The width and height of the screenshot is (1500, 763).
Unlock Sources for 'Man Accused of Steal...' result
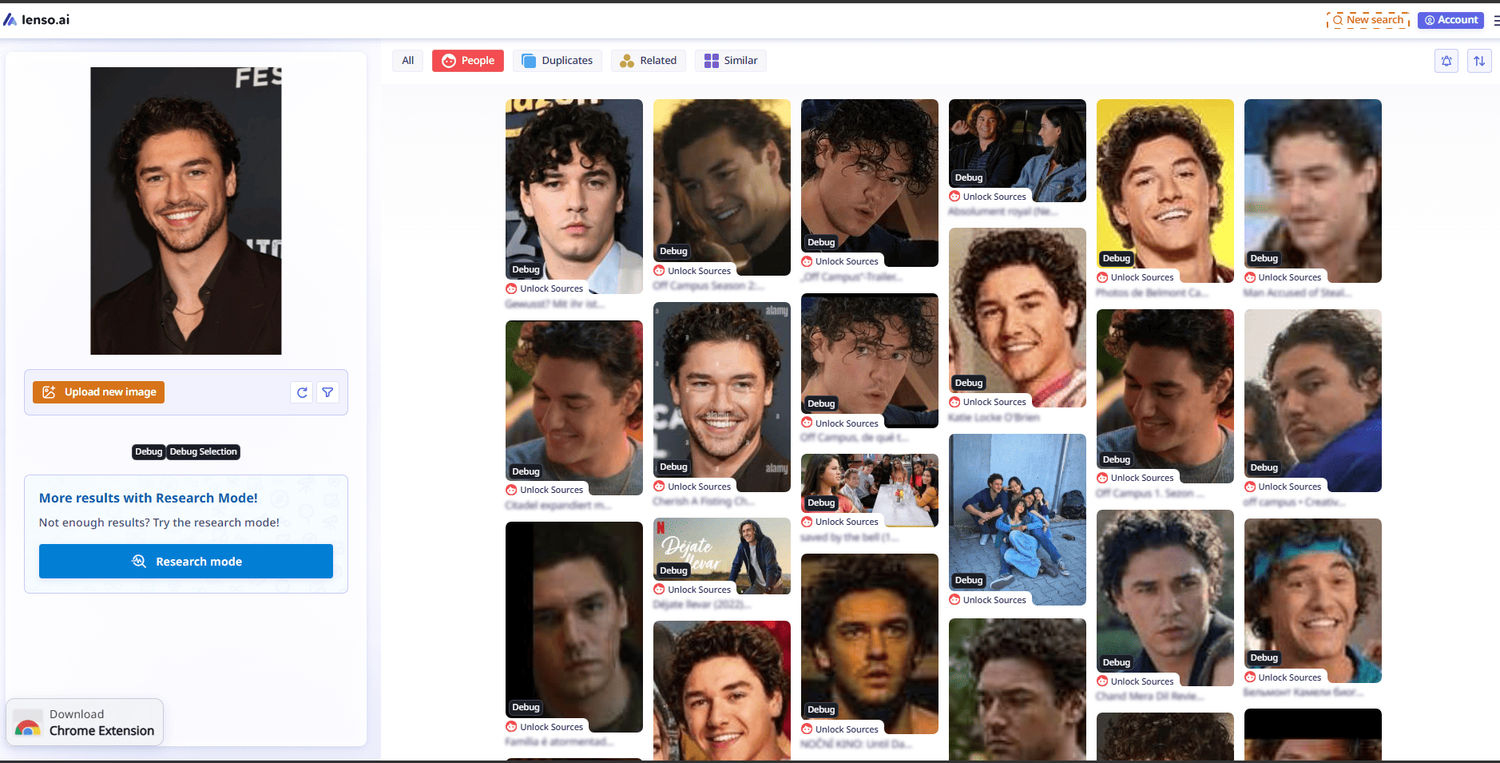click(1283, 278)
